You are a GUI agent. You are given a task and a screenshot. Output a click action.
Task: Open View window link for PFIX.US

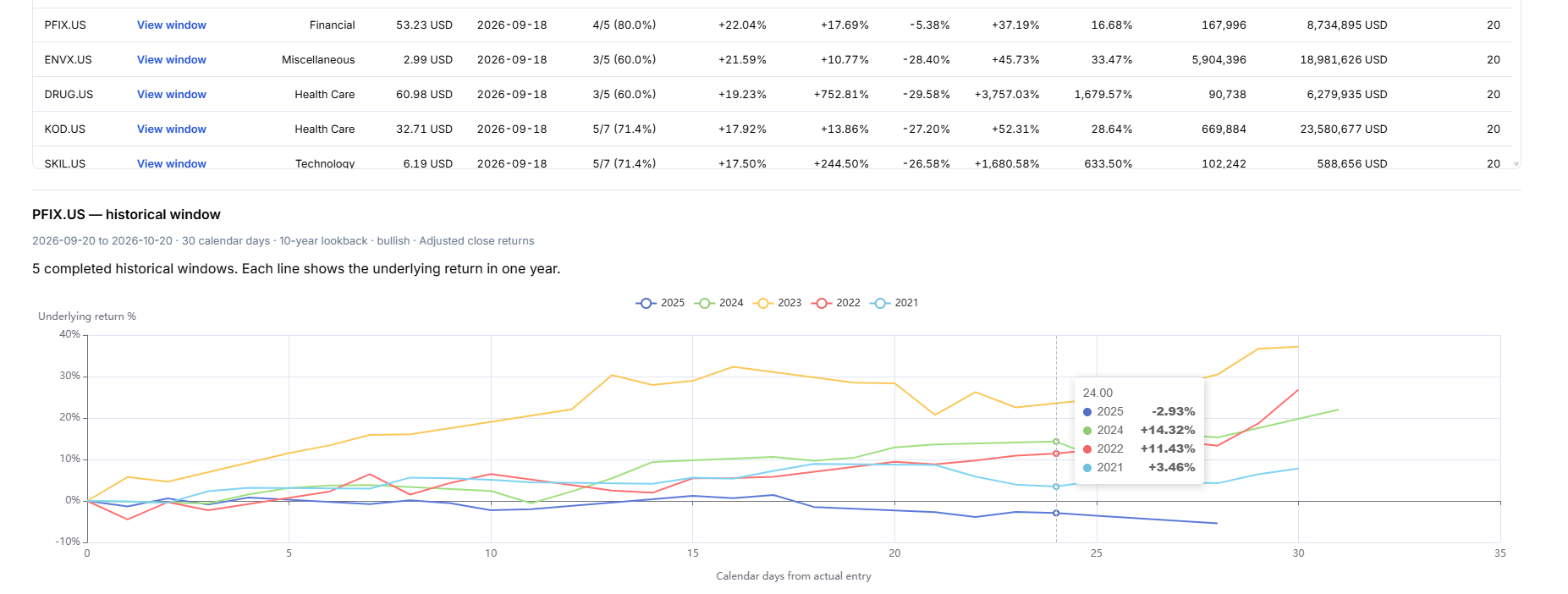coord(172,25)
